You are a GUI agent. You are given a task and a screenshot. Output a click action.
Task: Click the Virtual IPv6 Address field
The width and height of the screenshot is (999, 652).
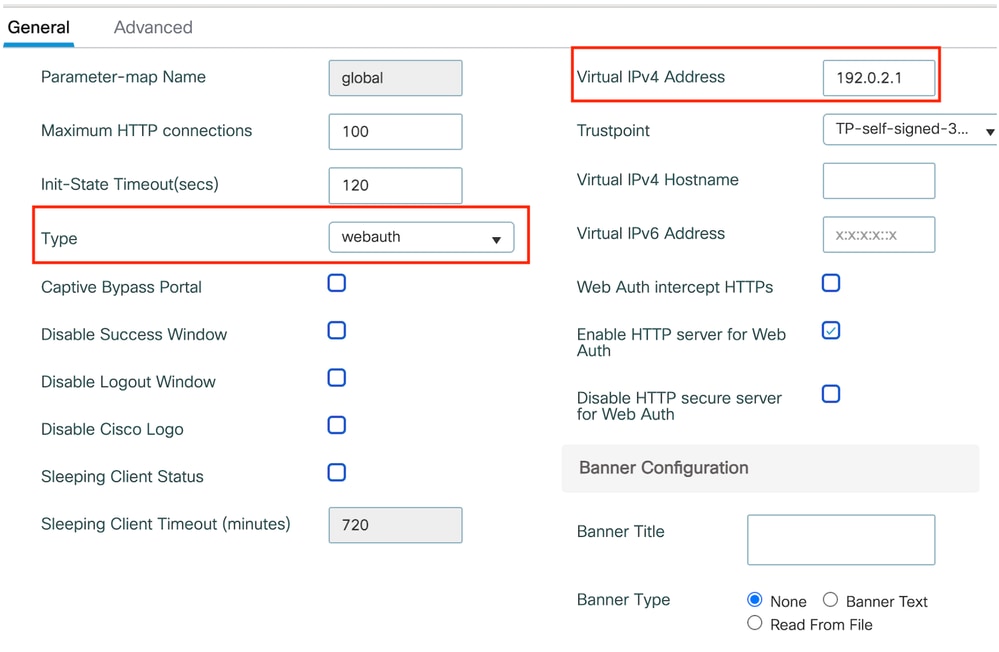click(879, 235)
